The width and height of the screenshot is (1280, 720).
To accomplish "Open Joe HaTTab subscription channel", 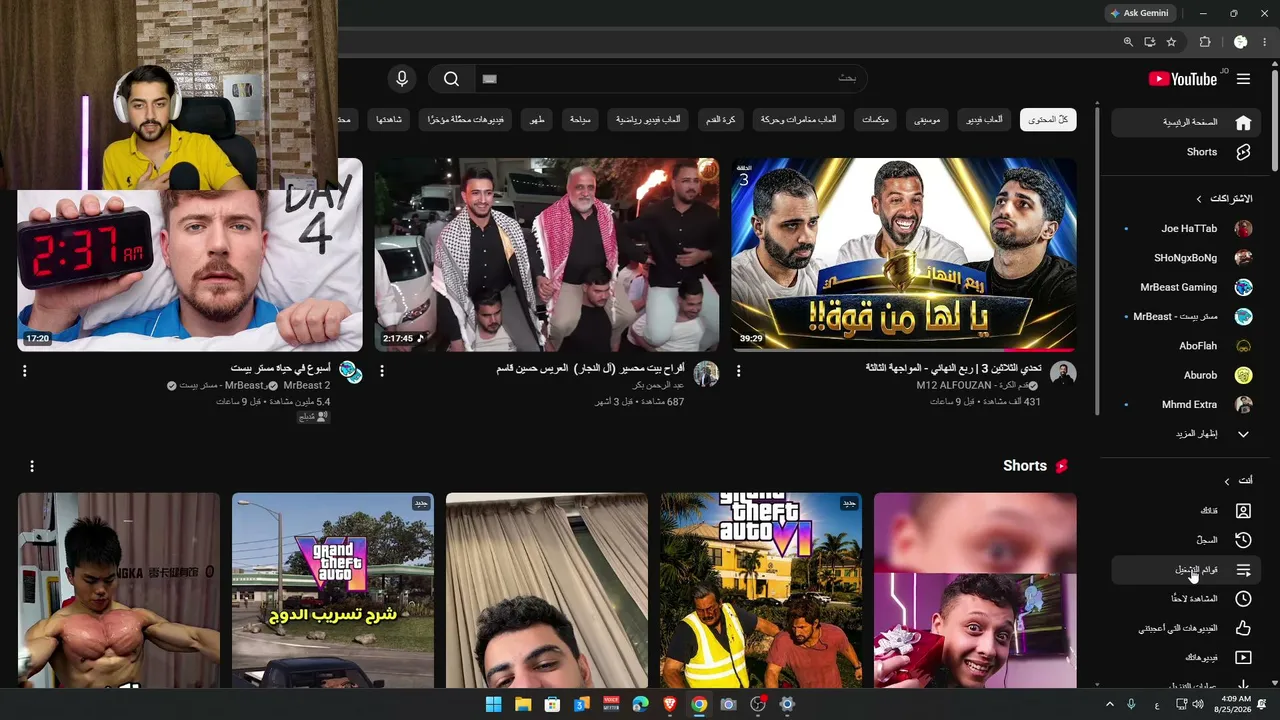I will [1186, 229].
